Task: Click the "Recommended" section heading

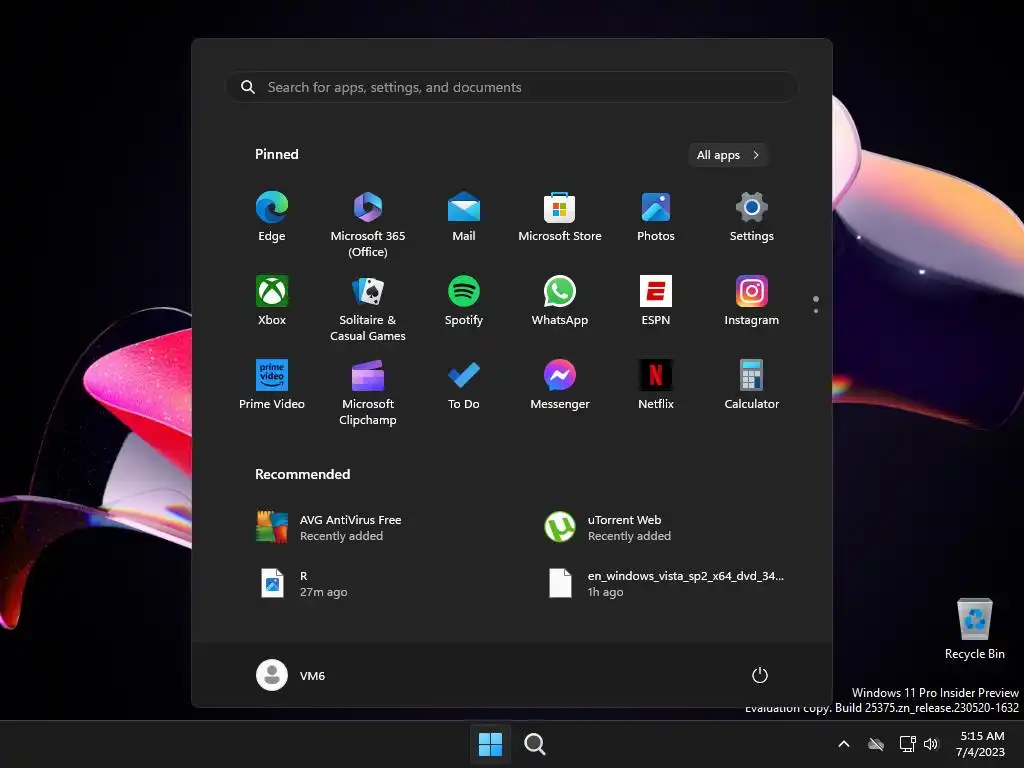Action: pyautogui.click(x=302, y=474)
